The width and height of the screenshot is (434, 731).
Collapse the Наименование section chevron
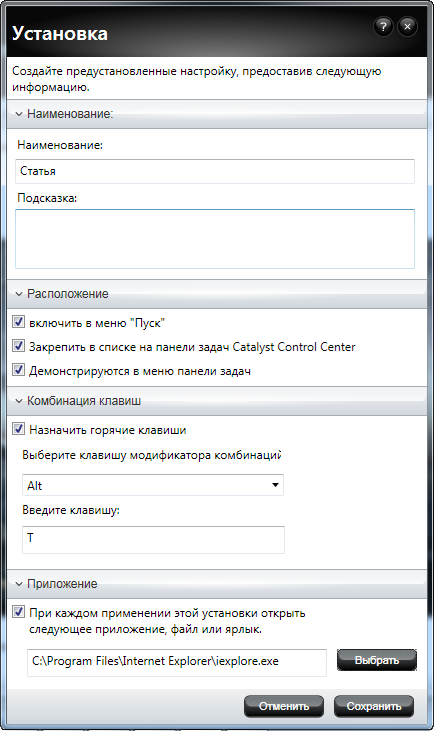[x=19, y=114]
